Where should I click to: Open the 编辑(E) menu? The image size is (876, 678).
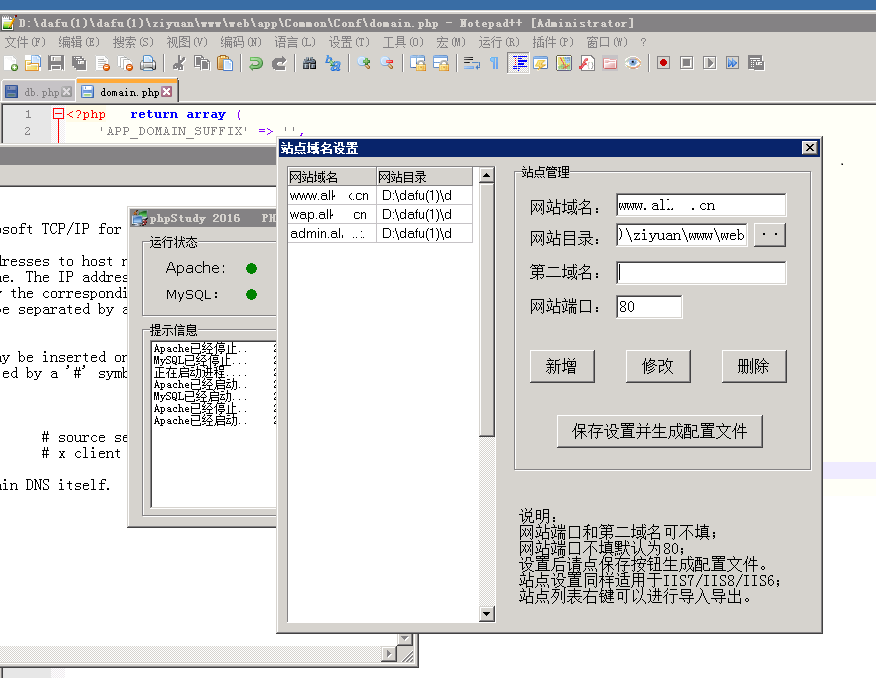click(79, 42)
